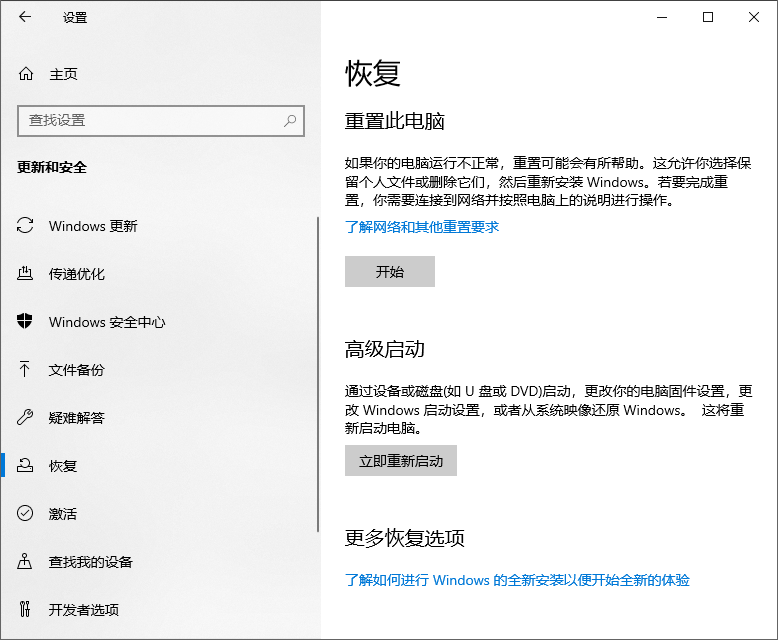This screenshot has height=640, width=778.
Task: Minimize the 设置 window
Action: (662, 17)
